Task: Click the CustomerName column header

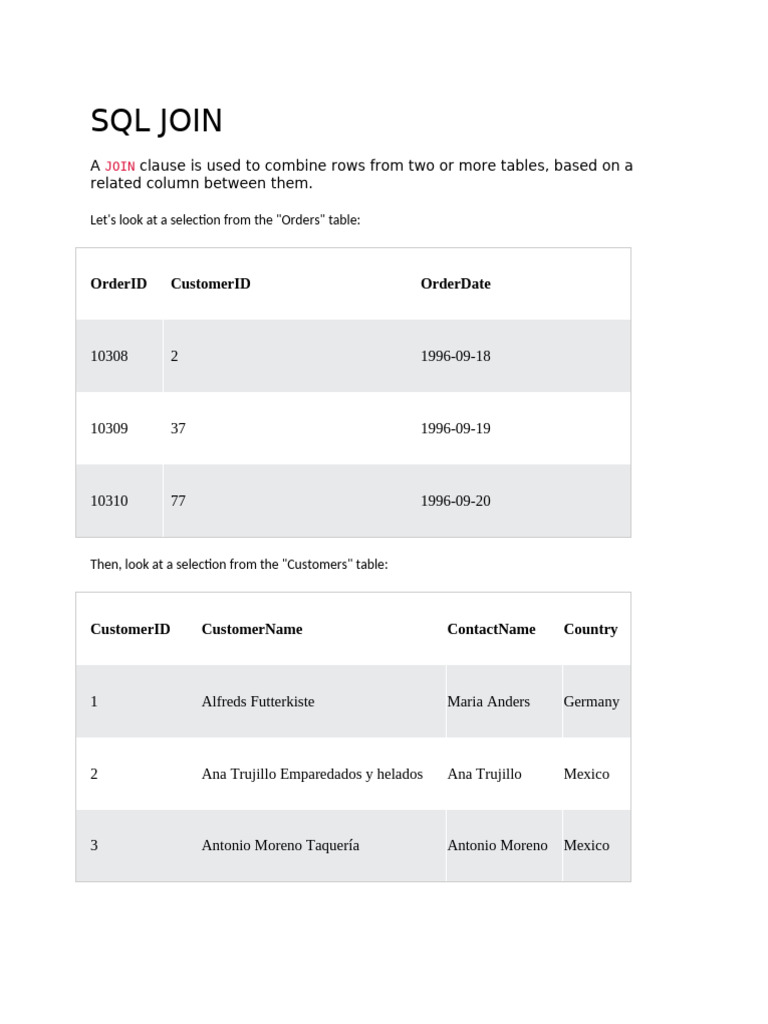Action: 252,629
